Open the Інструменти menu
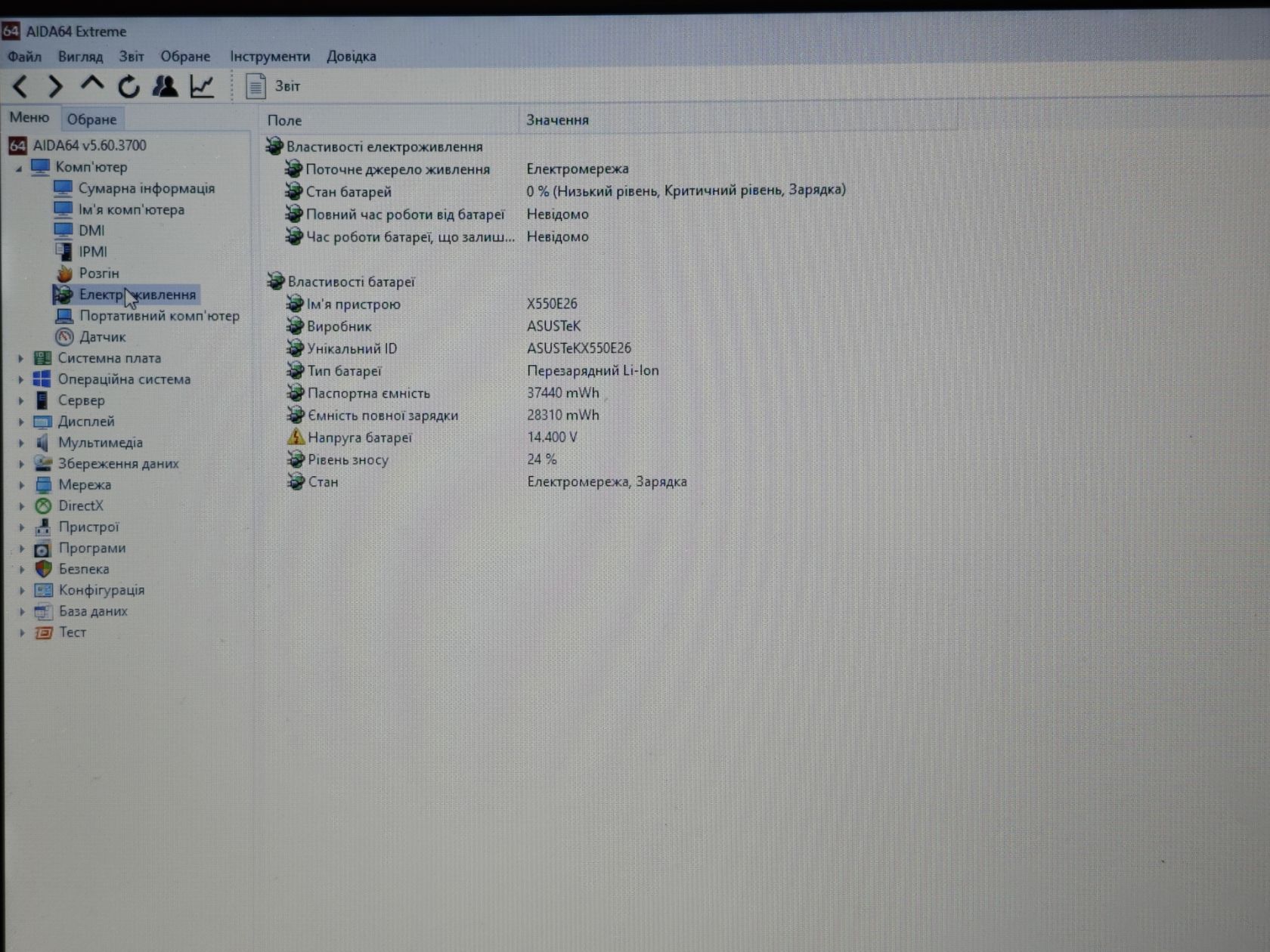Screen dimensions: 1270x952 [270, 57]
